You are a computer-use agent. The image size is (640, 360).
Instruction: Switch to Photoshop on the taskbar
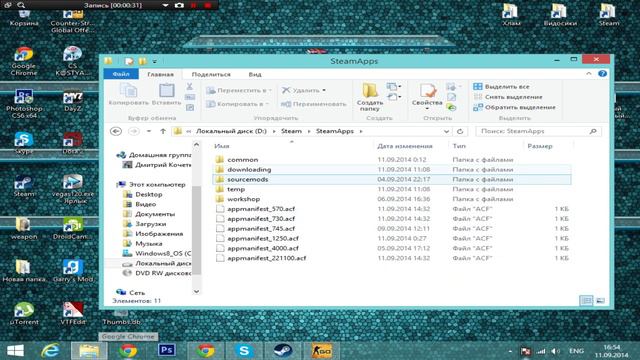(167, 350)
